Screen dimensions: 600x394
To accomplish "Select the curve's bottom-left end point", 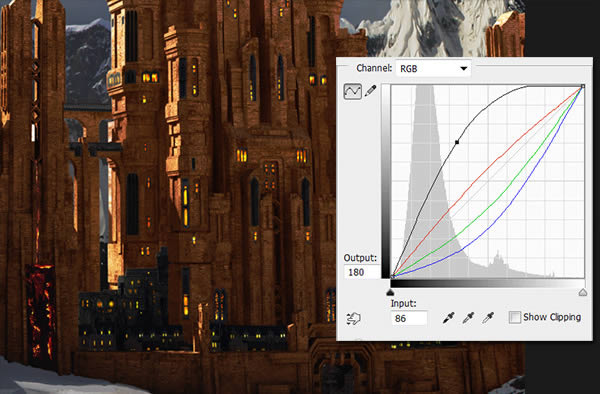I will click(x=393, y=276).
